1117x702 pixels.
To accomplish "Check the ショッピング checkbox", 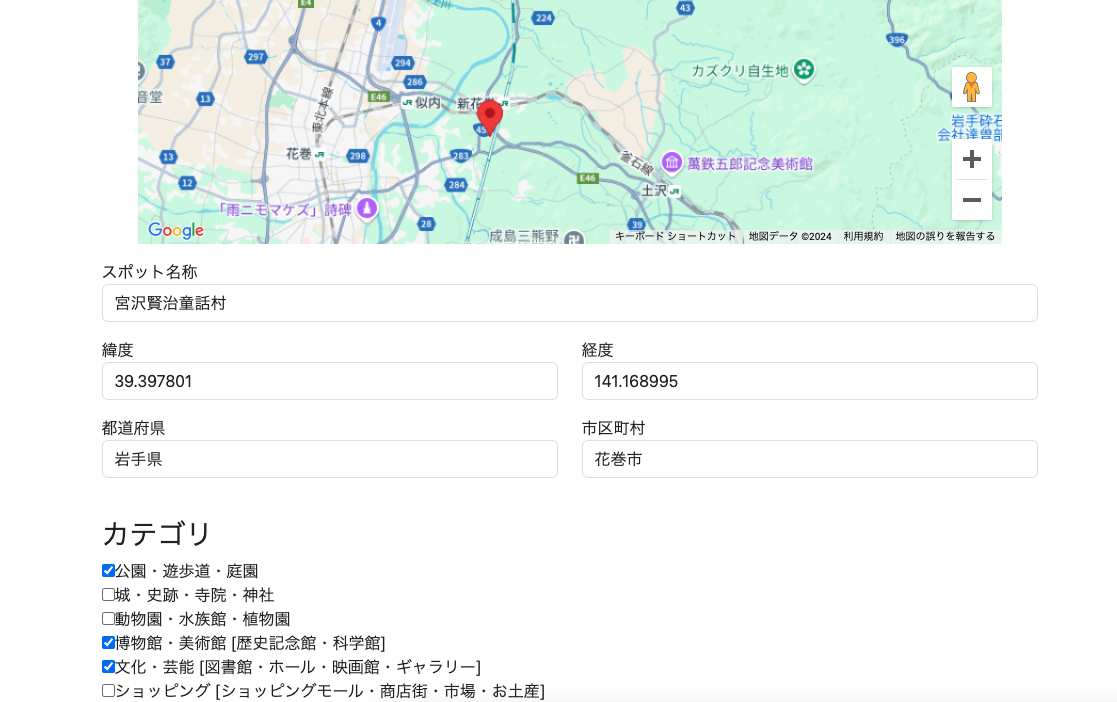I will (x=108, y=691).
